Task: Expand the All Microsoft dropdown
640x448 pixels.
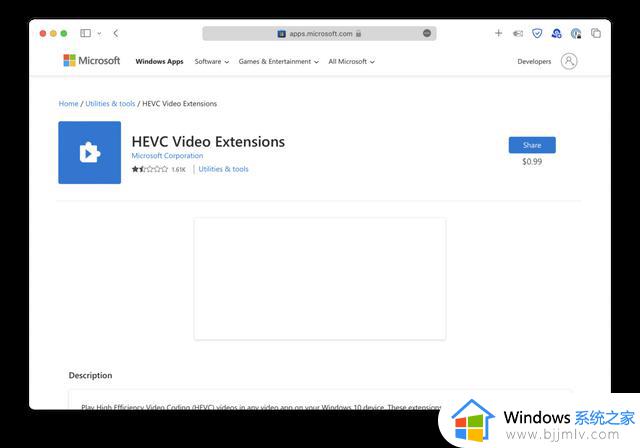Action: tap(351, 61)
